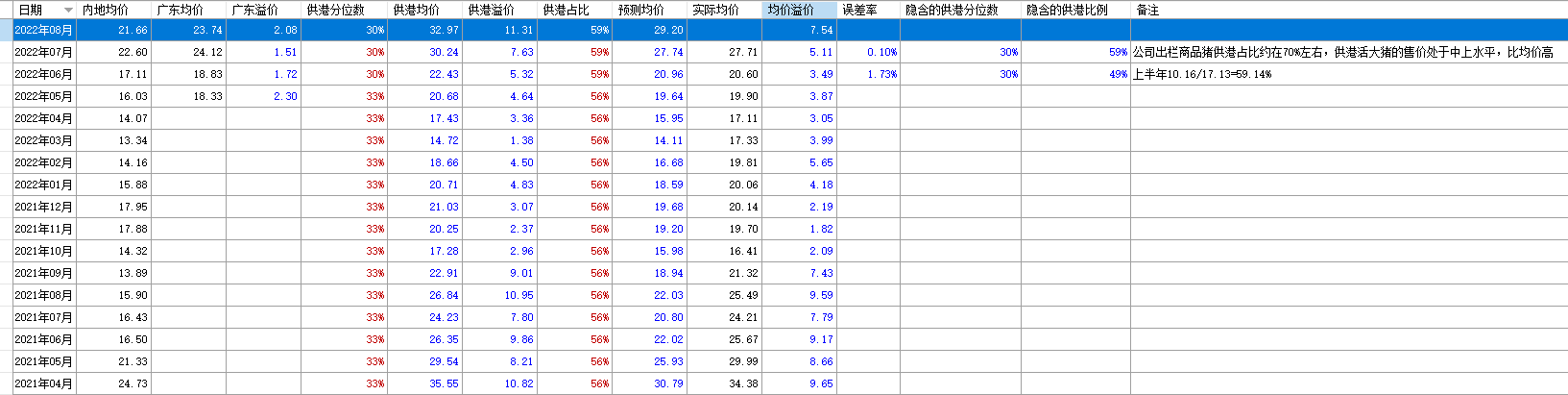Click the 隐含的供港比例 column header
The image size is (1568, 395).
pos(1076,10)
